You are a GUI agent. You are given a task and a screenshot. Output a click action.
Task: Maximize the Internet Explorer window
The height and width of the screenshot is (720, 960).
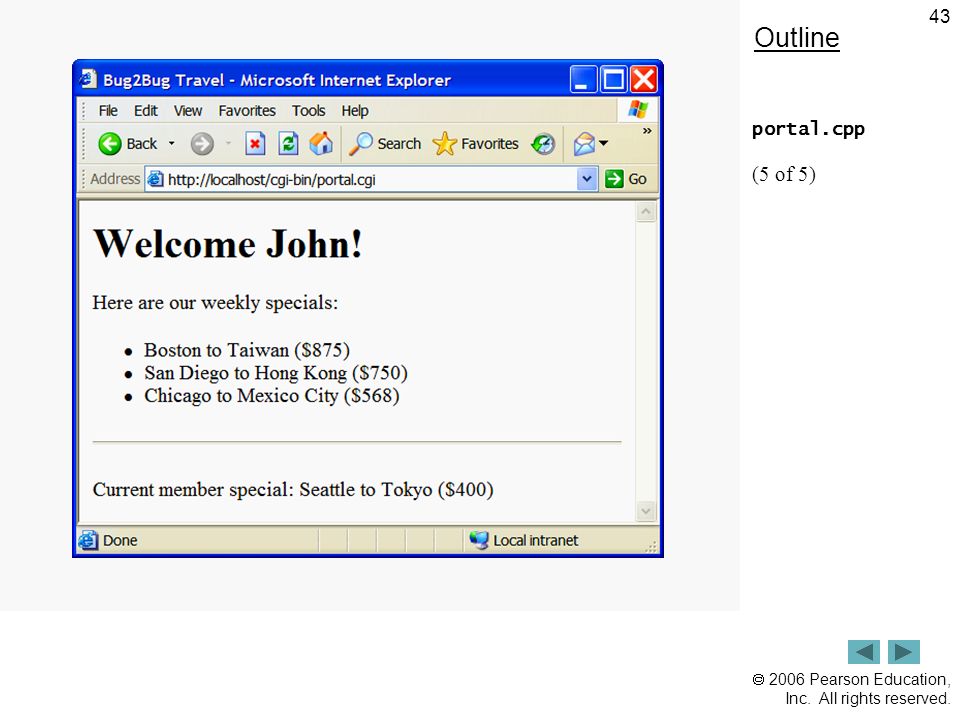pos(613,80)
